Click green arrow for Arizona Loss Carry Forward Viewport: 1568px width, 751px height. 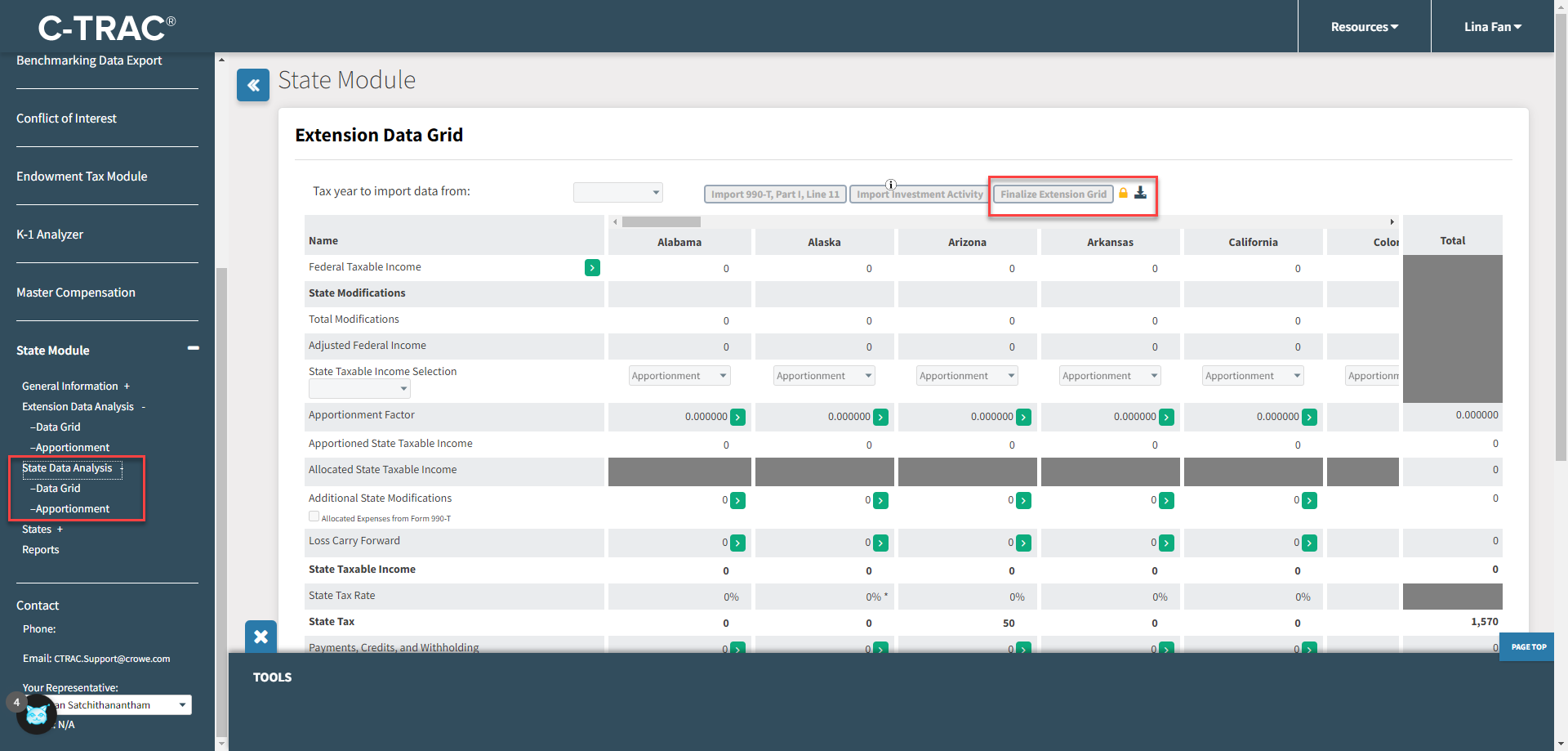click(x=1023, y=543)
